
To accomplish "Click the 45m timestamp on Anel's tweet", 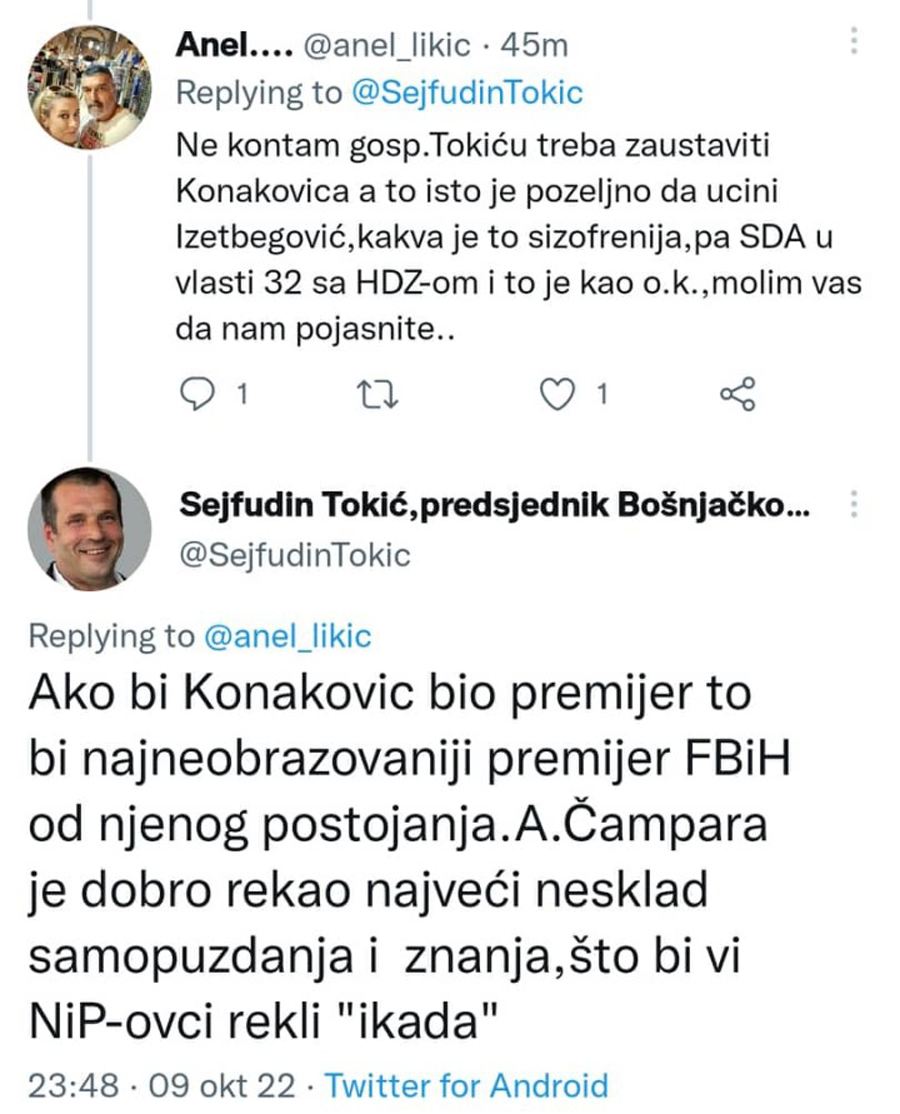I will [x=538, y=45].
